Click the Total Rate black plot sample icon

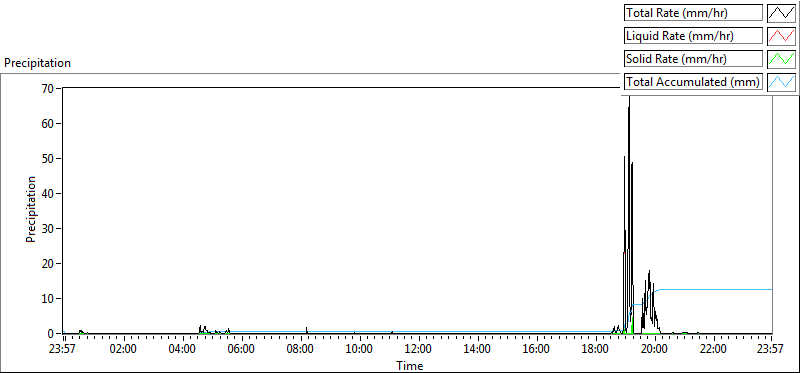pyautogui.click(x=782, y=13)
